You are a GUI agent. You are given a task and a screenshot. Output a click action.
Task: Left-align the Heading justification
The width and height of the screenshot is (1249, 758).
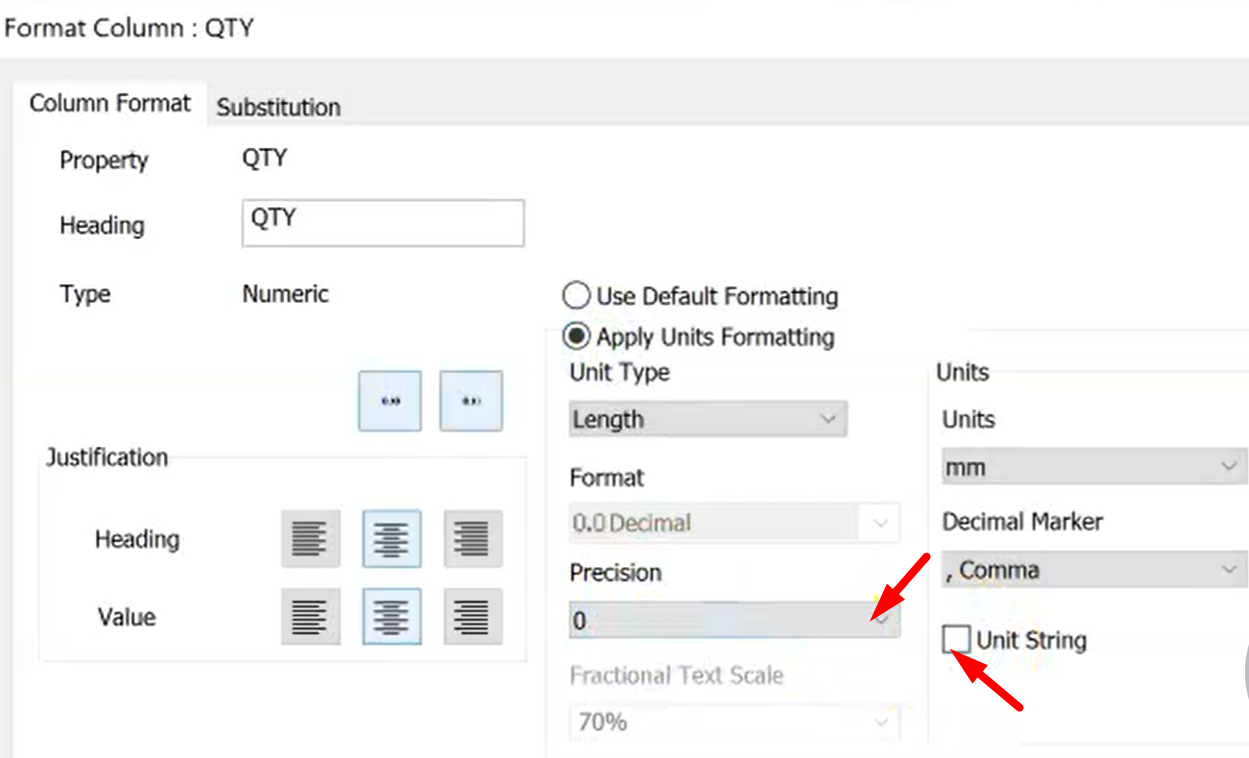tap(310, 538)
